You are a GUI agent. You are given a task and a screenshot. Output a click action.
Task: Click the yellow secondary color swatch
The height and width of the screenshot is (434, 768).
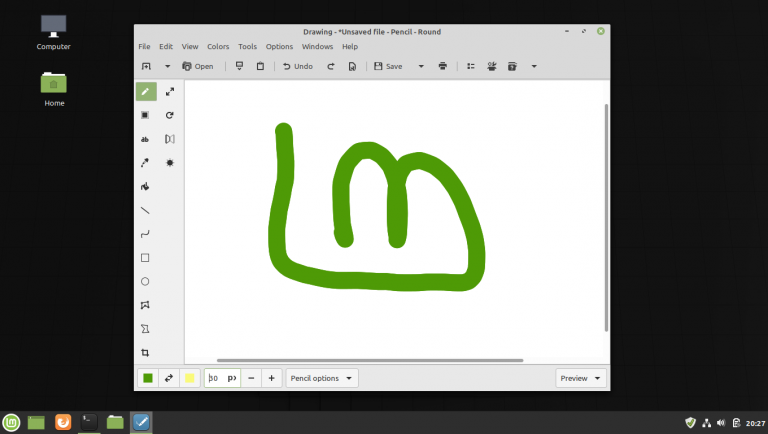(190, 378)
